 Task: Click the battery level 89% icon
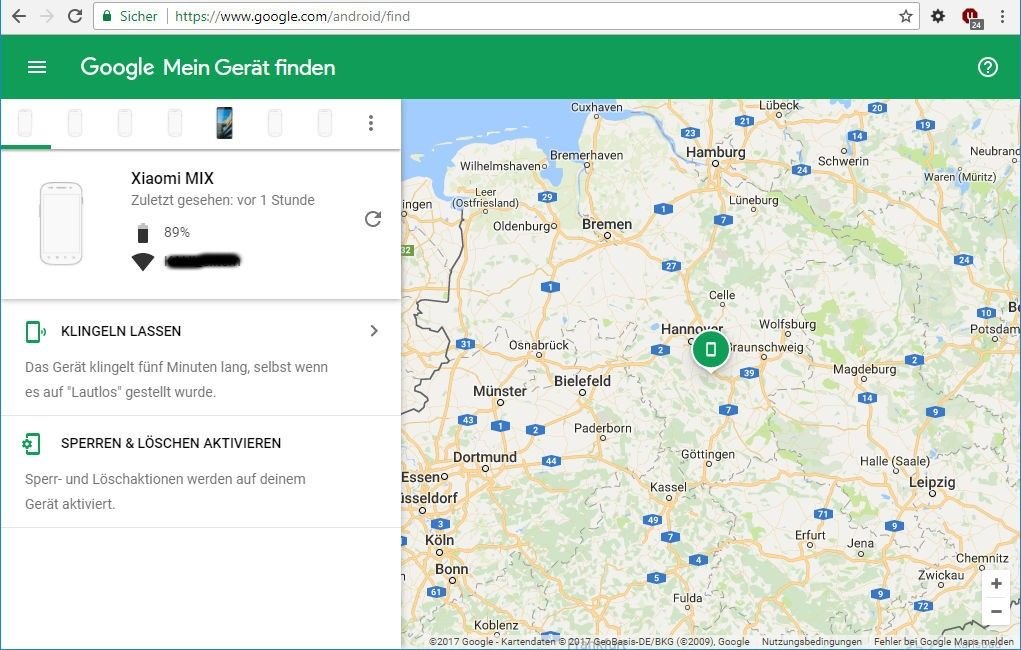(143, 233)
